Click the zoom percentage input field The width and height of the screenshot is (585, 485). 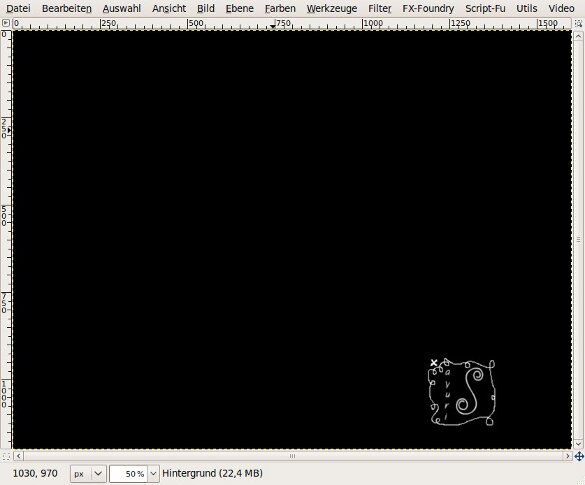coord(128,474)
